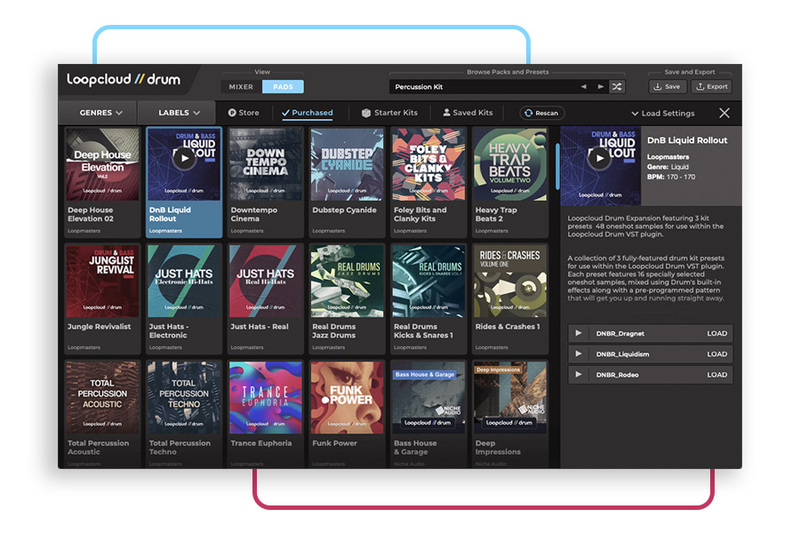Image resolution: width=800 pixels, height=533 pixels.
Task: Switch to the Starter Kits tab
Action: pyautogui.click(x=390, y=113)
